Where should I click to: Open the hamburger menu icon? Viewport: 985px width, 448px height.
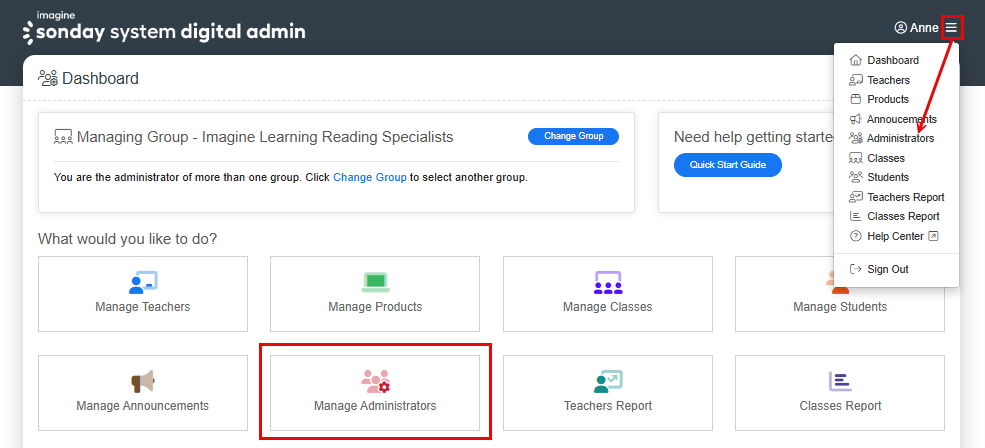click(951, 28)
